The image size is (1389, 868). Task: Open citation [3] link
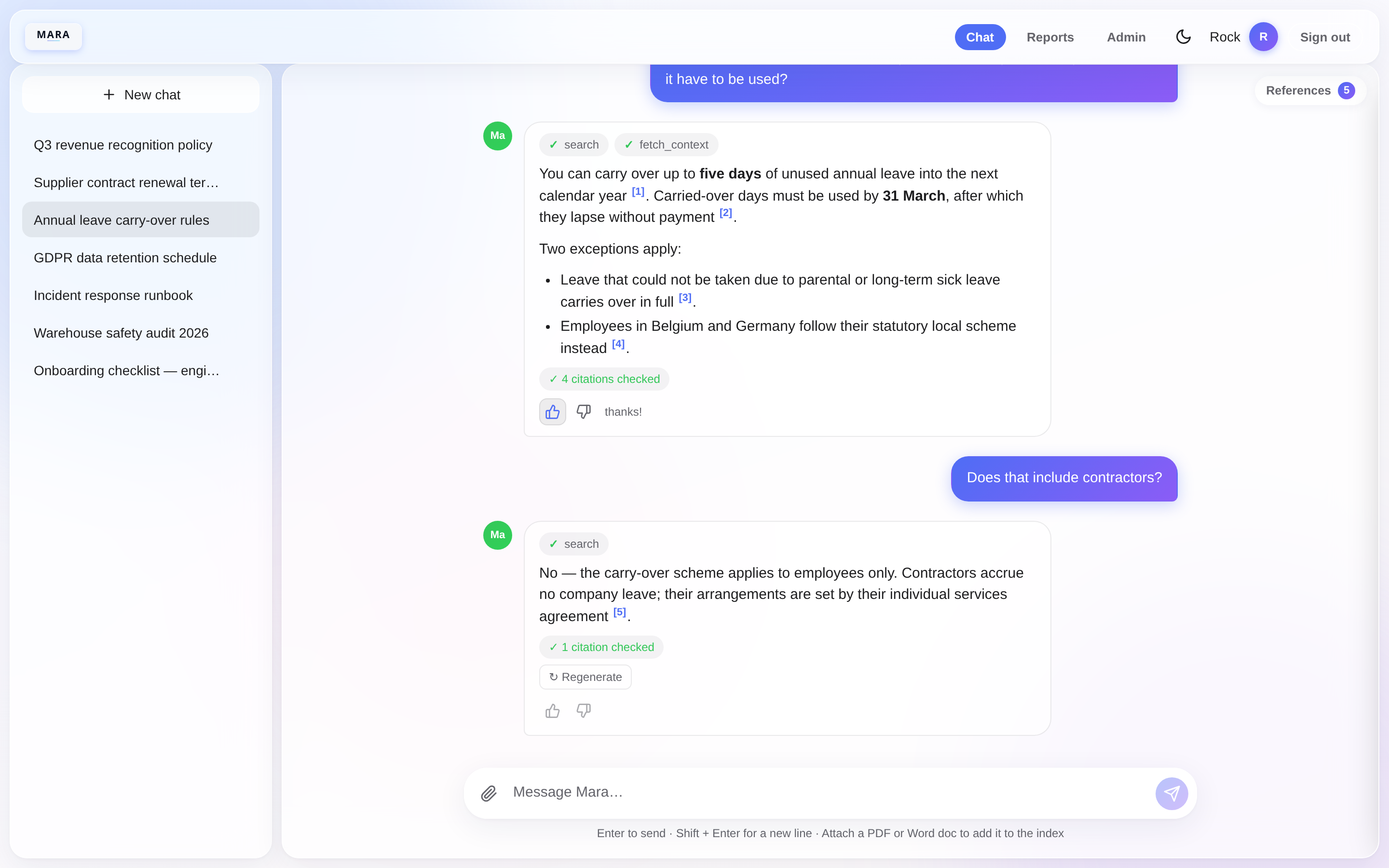coord(685,298)
